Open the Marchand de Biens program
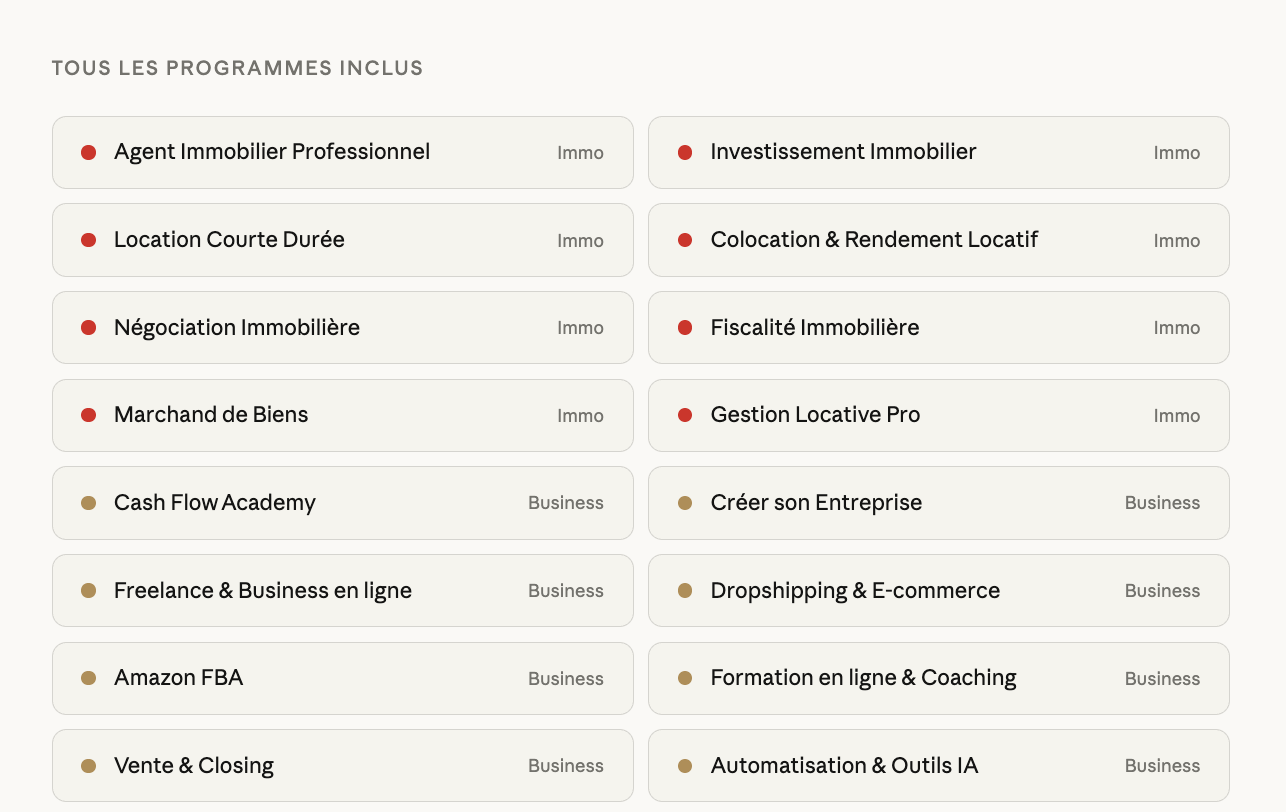1286x812 pixels. [x=211, y=415]
